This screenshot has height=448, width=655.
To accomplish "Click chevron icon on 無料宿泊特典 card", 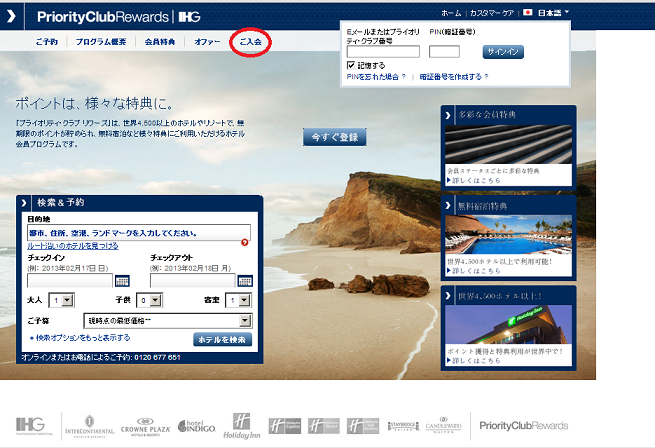I will (x=448, y=206).
